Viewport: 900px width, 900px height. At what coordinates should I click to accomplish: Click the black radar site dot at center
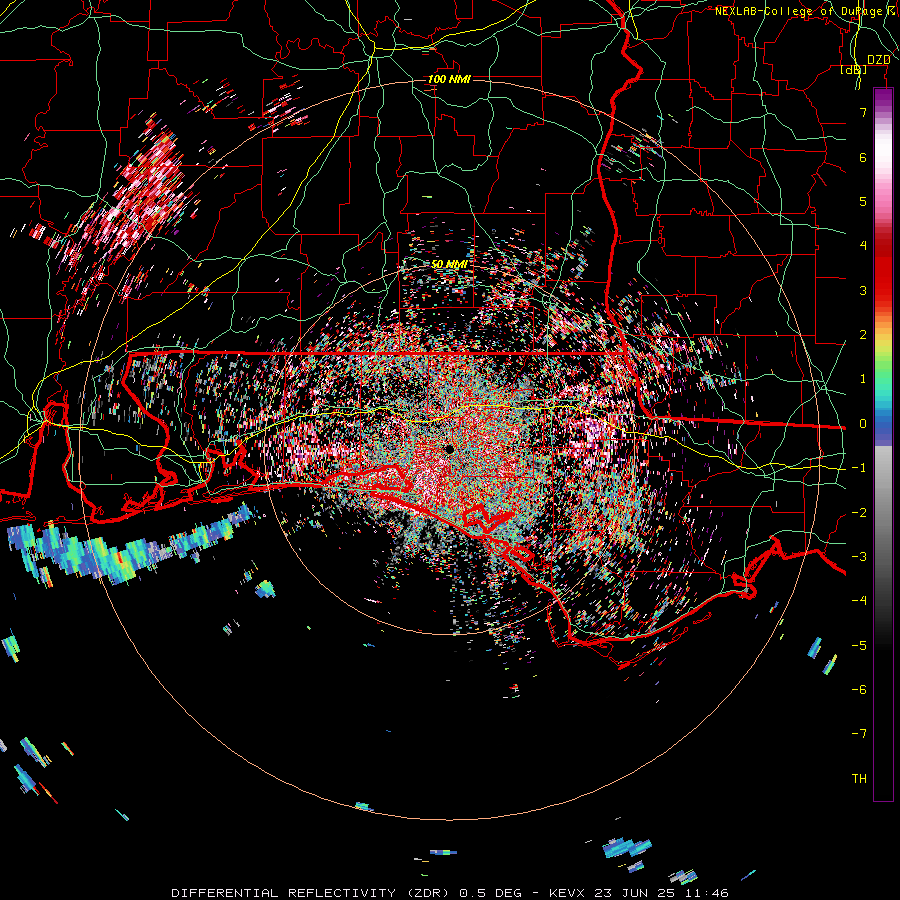click(x=449, y=449)
